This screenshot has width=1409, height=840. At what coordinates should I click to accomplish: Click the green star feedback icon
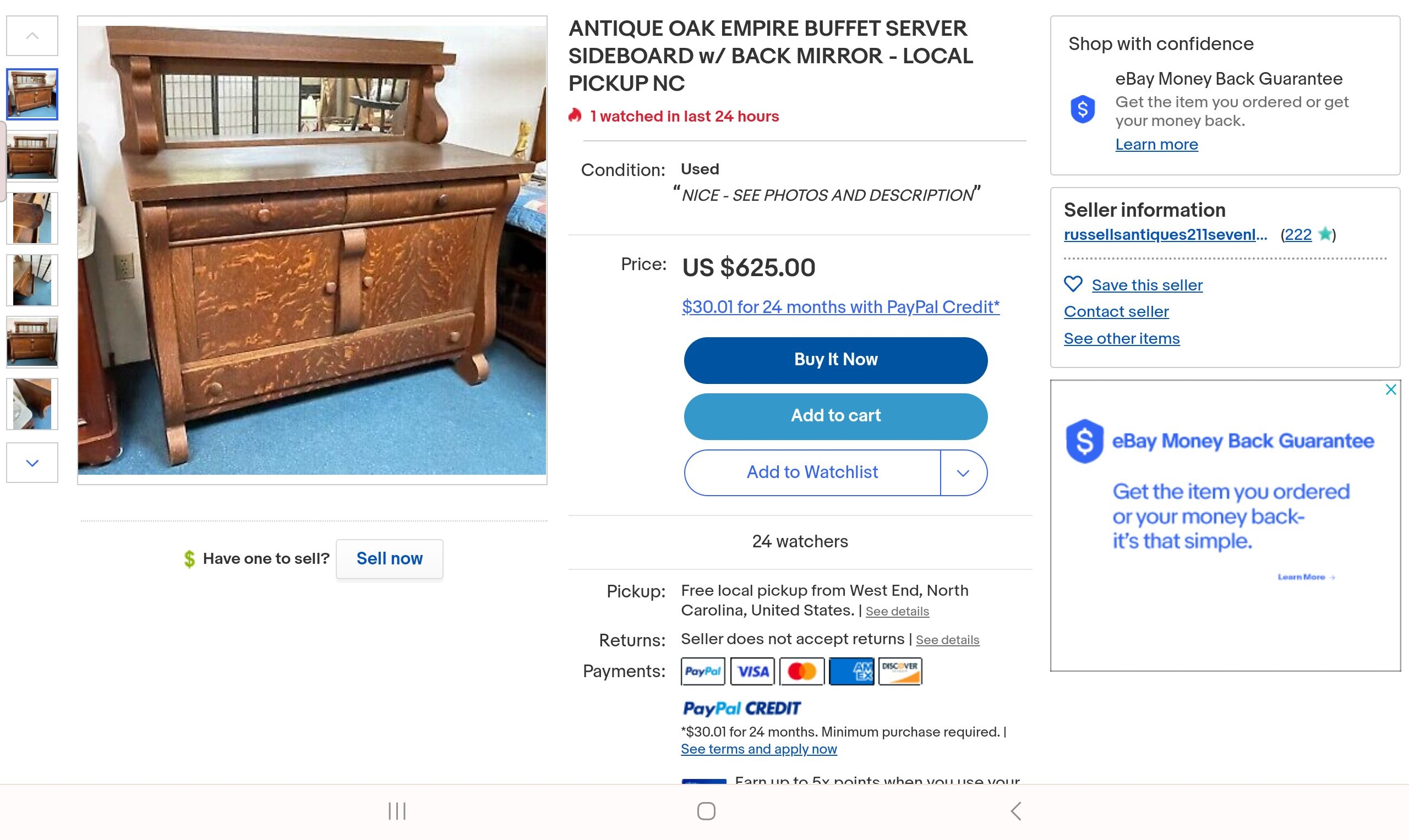click(x=1325, y=234)
